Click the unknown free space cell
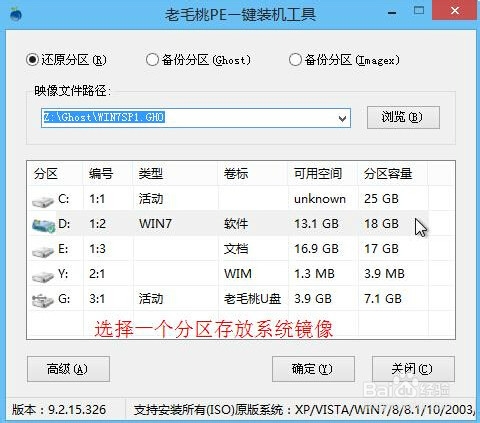The height and width of the screenshot is (423, 480). click(x=320, y=199)
